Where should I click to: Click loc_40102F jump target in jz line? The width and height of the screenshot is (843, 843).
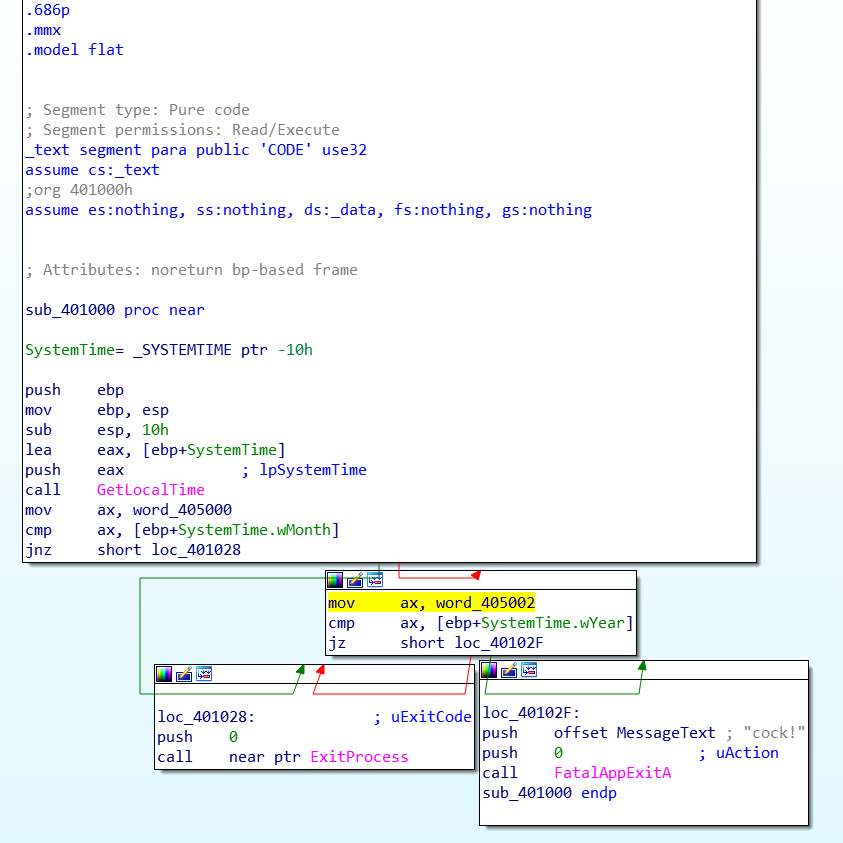[499, 643]
